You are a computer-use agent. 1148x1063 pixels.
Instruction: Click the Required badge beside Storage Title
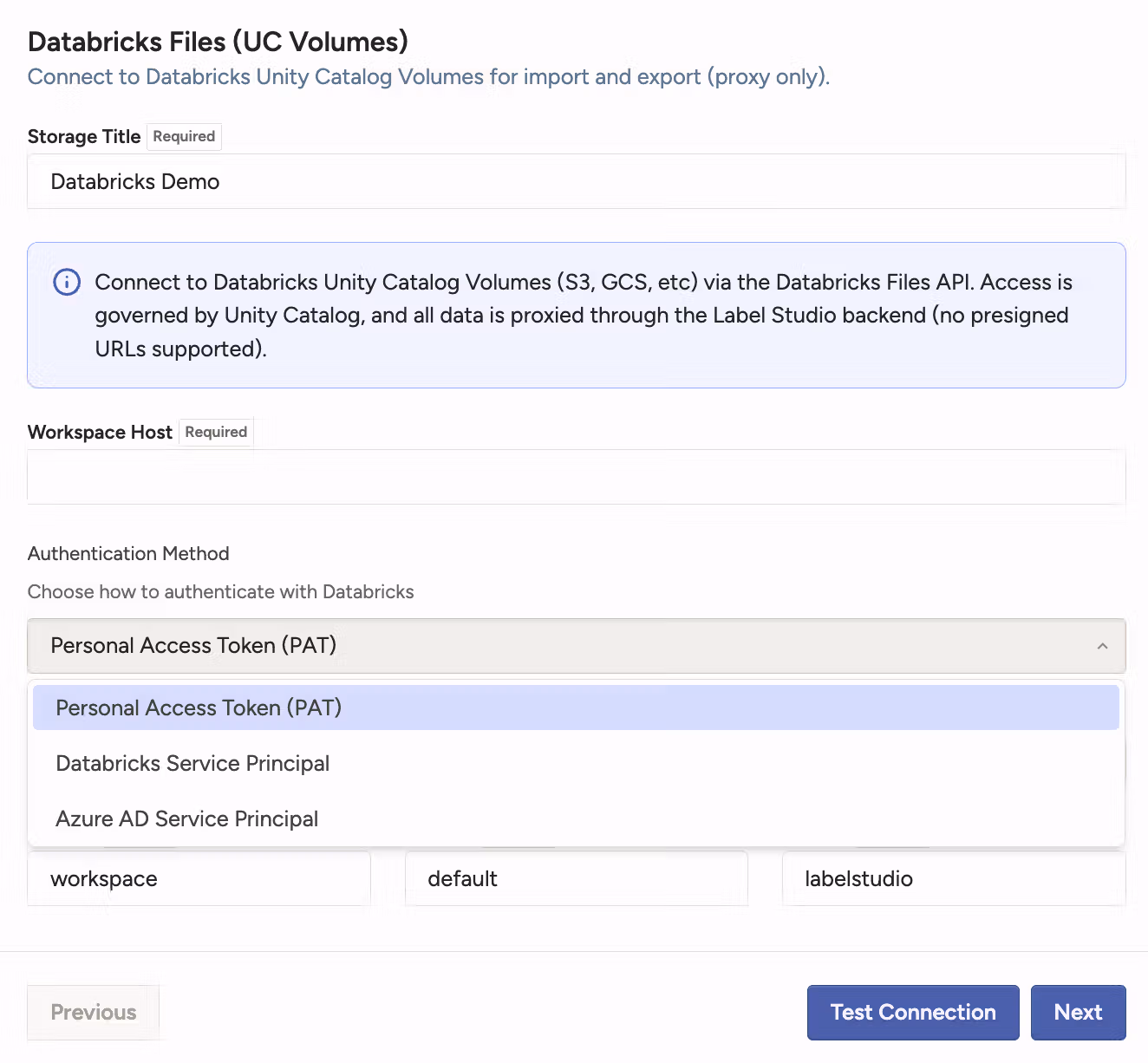pyautogui.click(x=184, y=137)
